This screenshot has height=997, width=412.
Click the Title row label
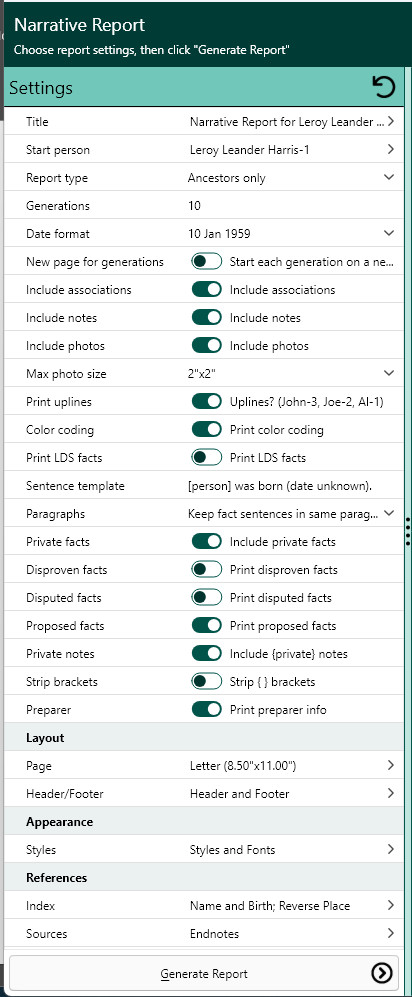click(37, 121)
